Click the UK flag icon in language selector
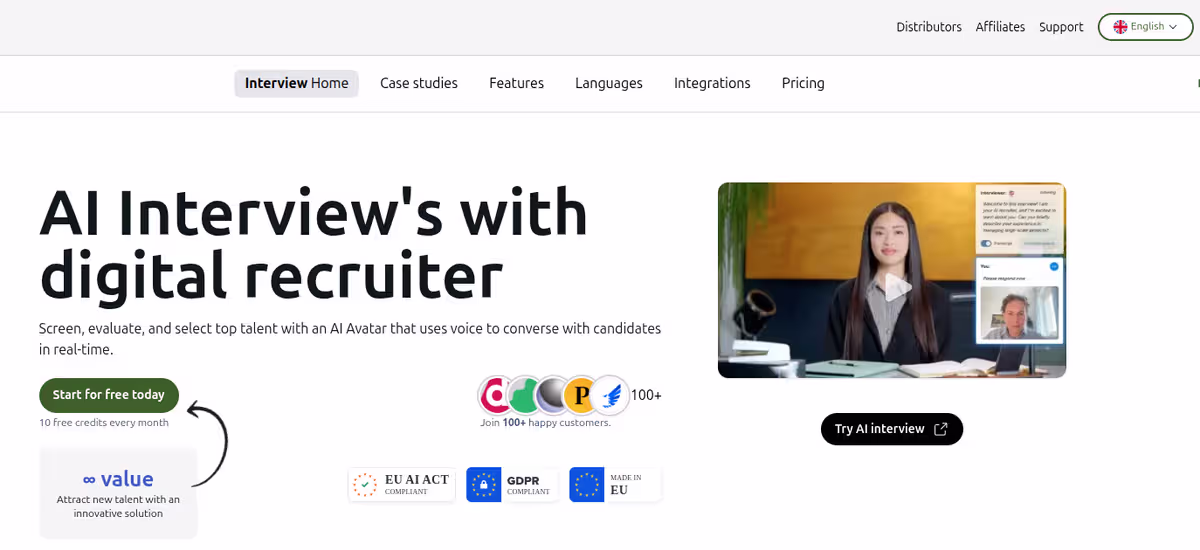Image resolution: width=1200 pixels, height=550 pixels. 1120,27
